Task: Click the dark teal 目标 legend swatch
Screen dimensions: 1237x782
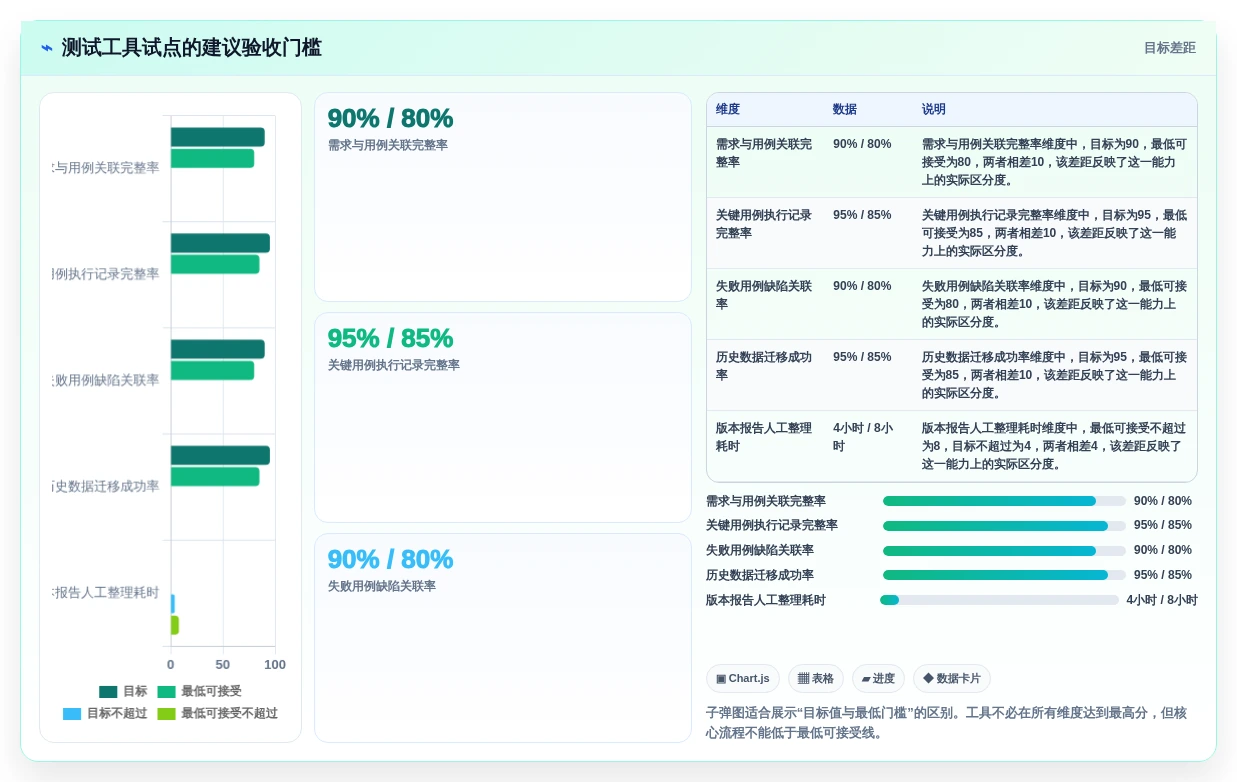Action: pos(108,691)
